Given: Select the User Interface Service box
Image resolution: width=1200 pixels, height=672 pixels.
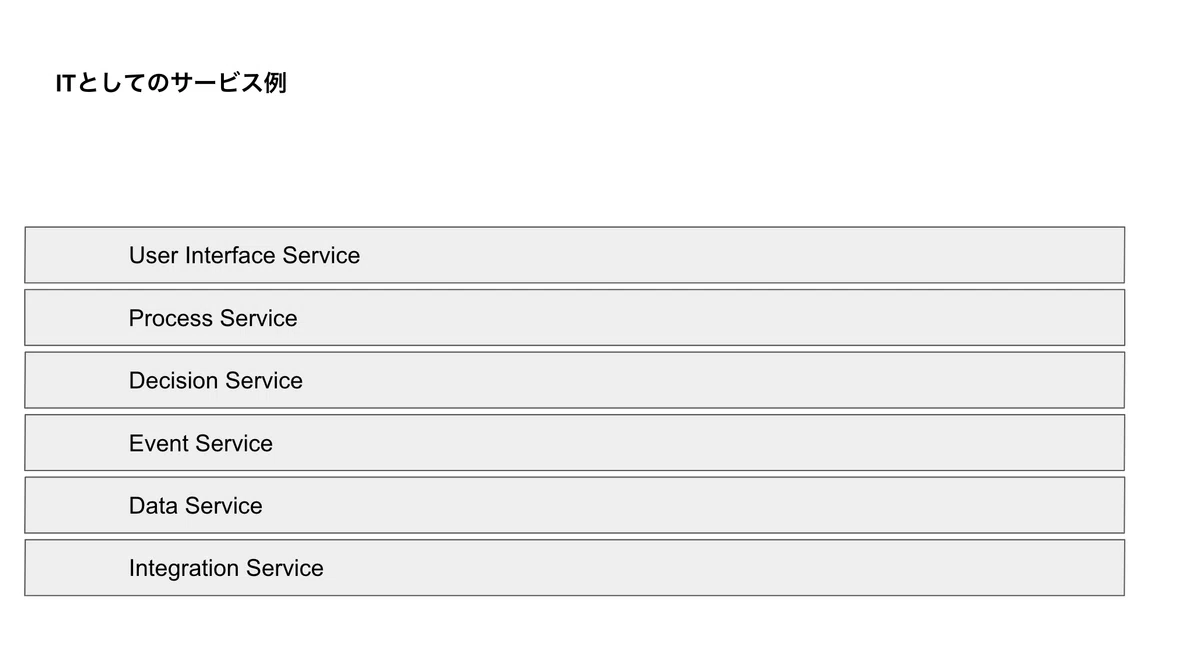Looking at the screenshot, I should pyautogui.click(x=574, y=255).
